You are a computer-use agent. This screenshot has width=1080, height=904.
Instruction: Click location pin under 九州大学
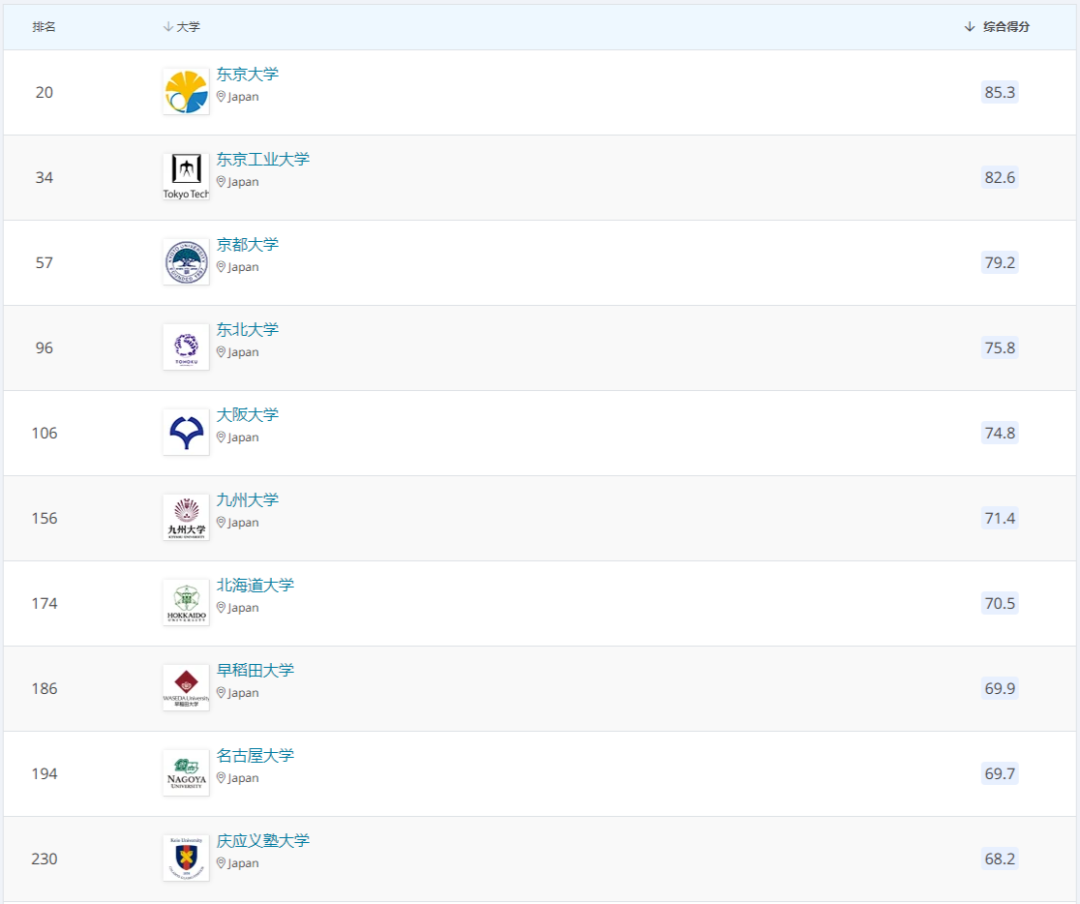tap(221, 522)
